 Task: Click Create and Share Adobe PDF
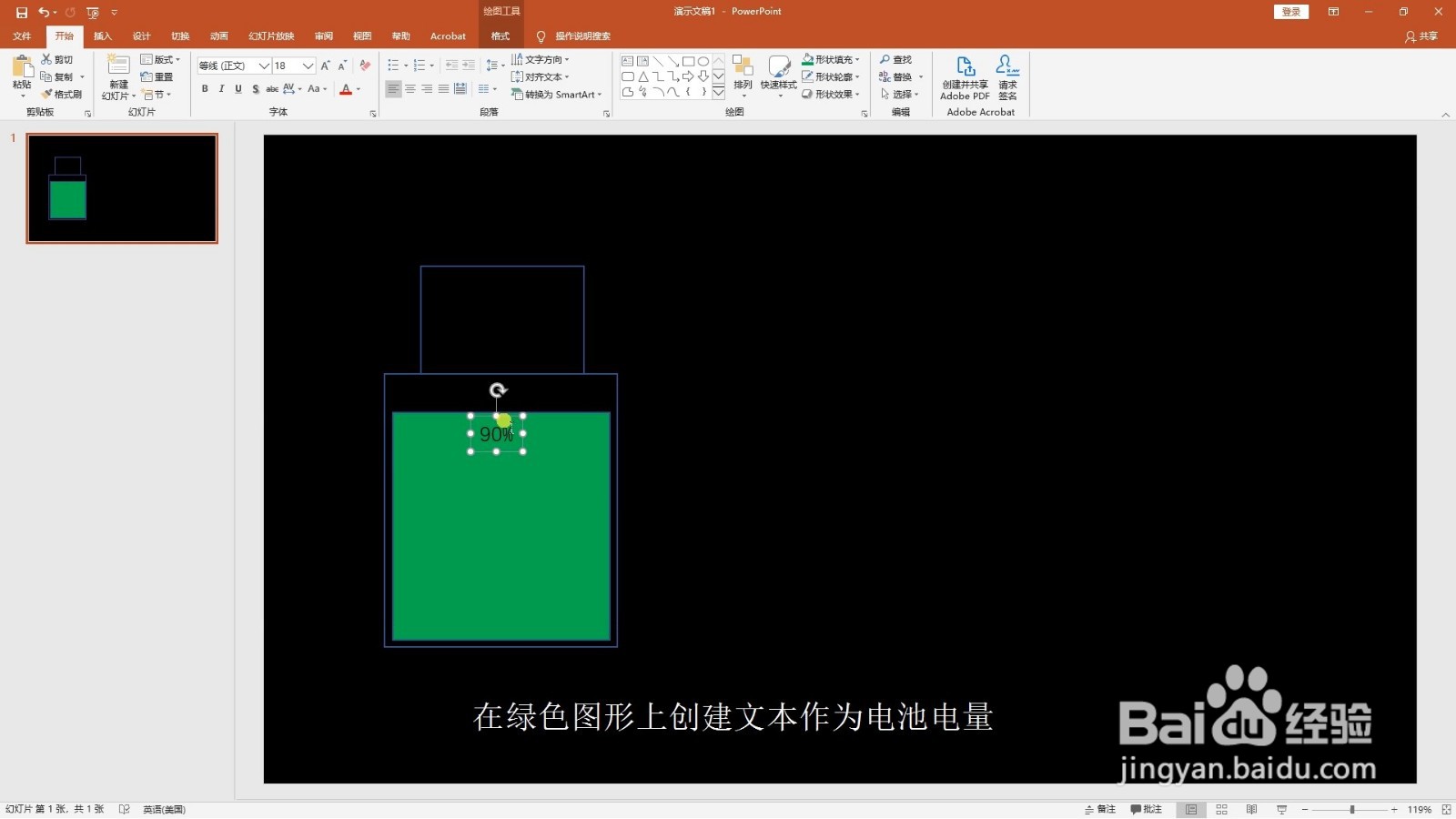(965, 77)
